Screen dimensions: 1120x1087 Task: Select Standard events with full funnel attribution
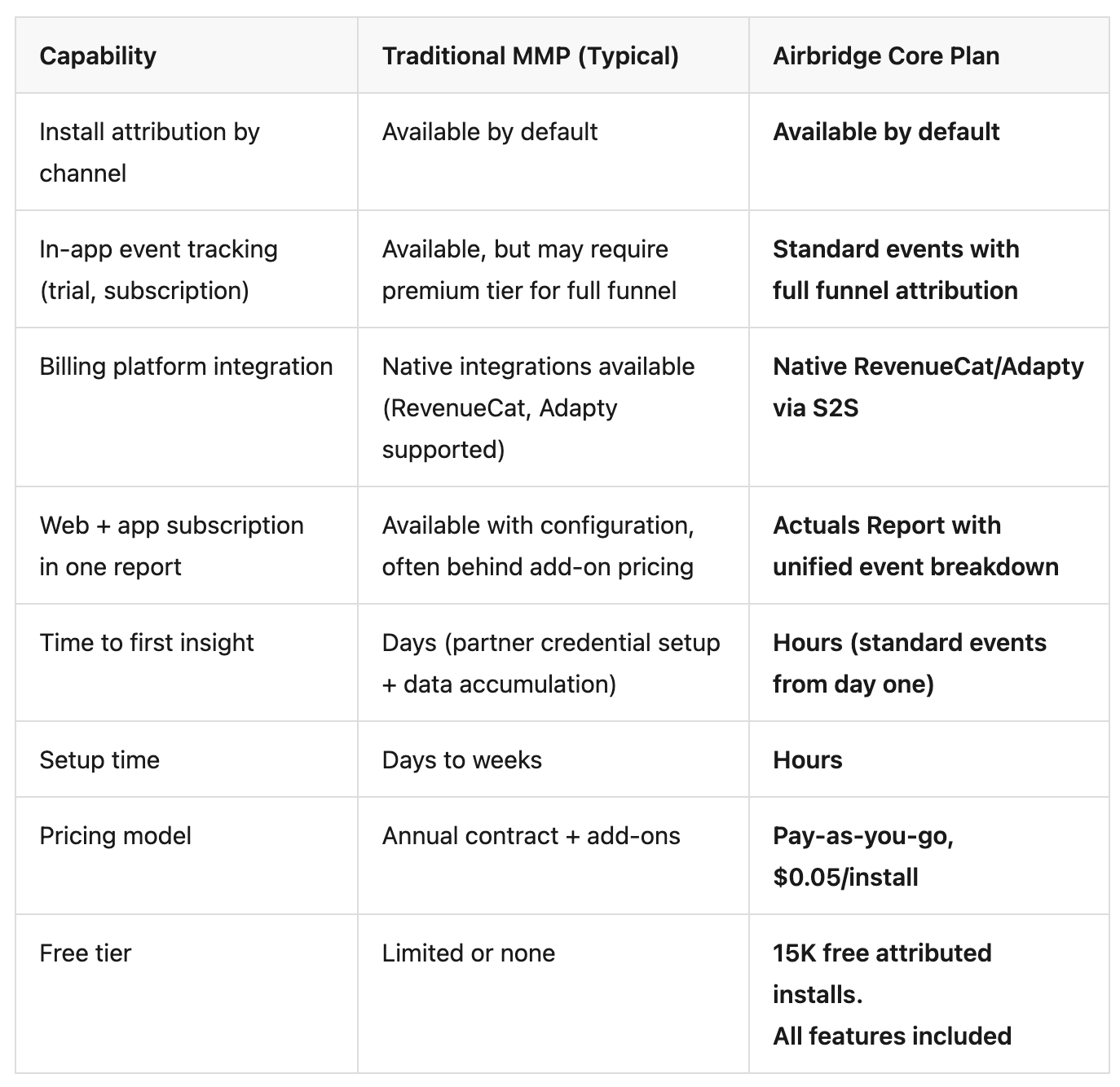point(896,270)
